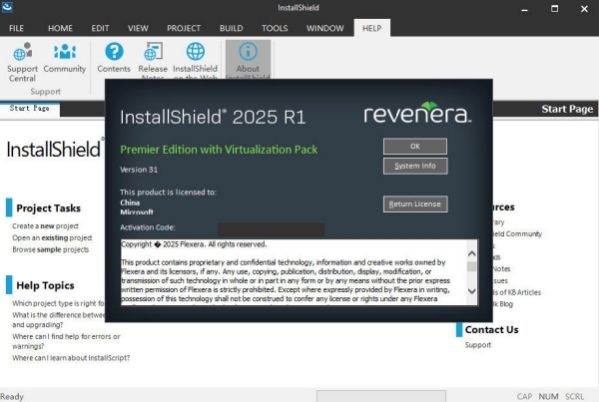Open the FILE menu
The width and height of the screenshot is (599, 402).
tap(16, 28)
